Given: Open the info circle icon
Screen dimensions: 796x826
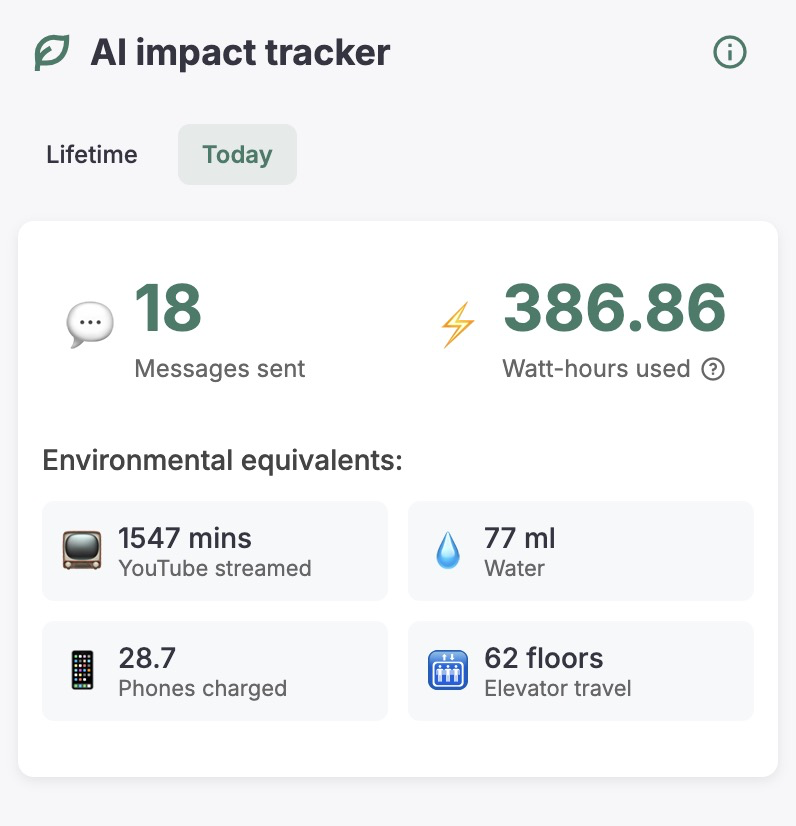Looking at the screenshot, I should 730,52.
